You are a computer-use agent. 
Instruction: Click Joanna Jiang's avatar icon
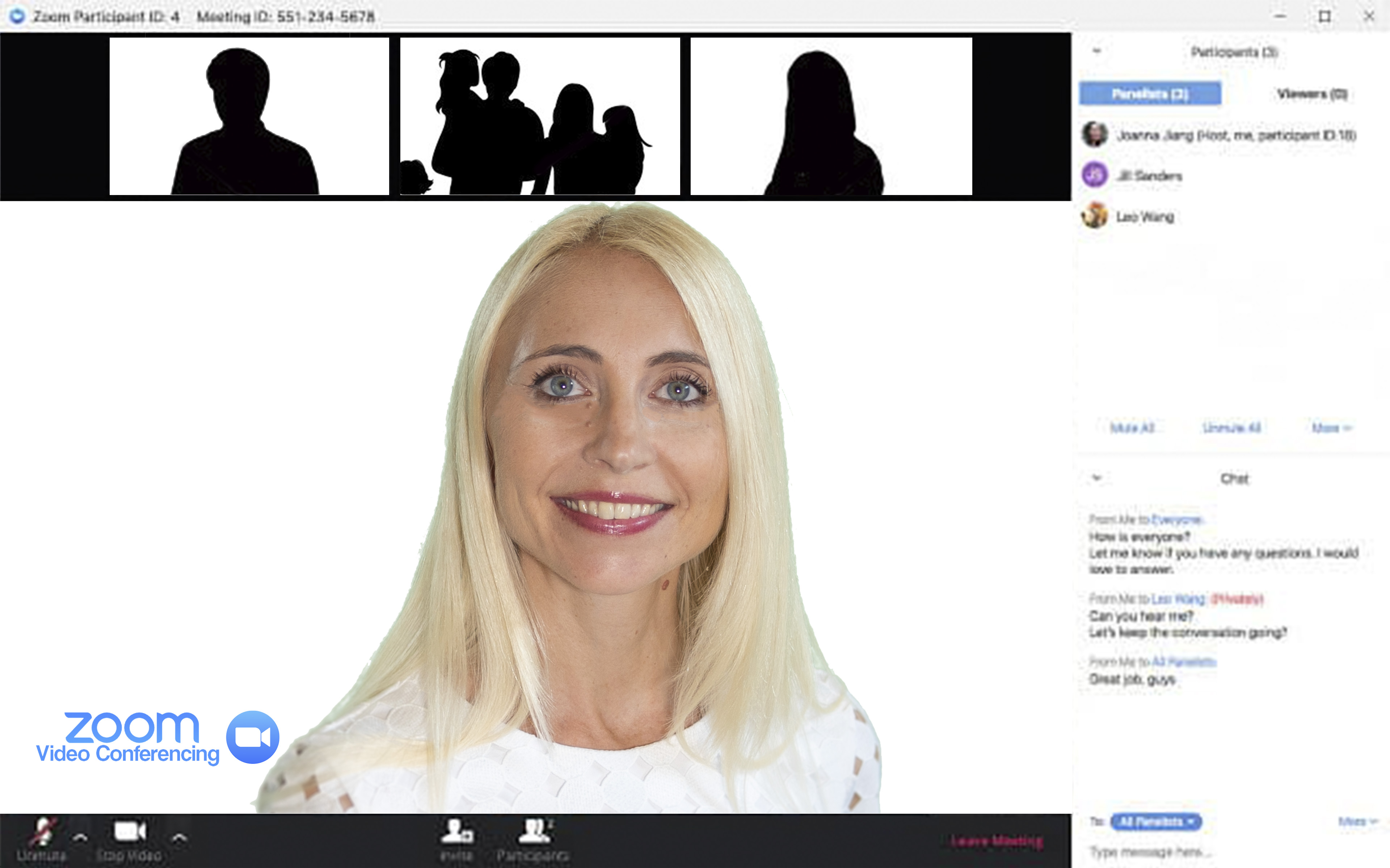click(1094, 134)
